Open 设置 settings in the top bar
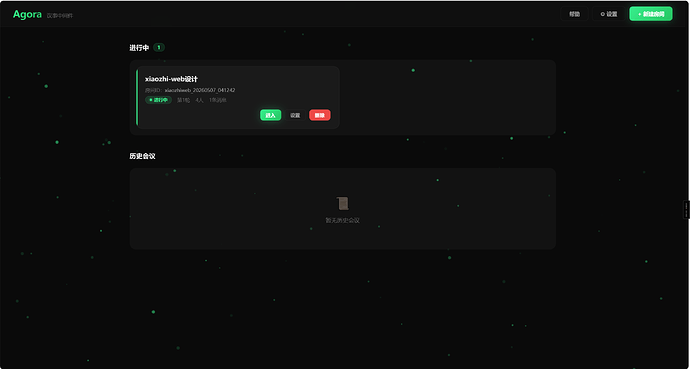Viewport: 690px width, 369px height. 609,14
